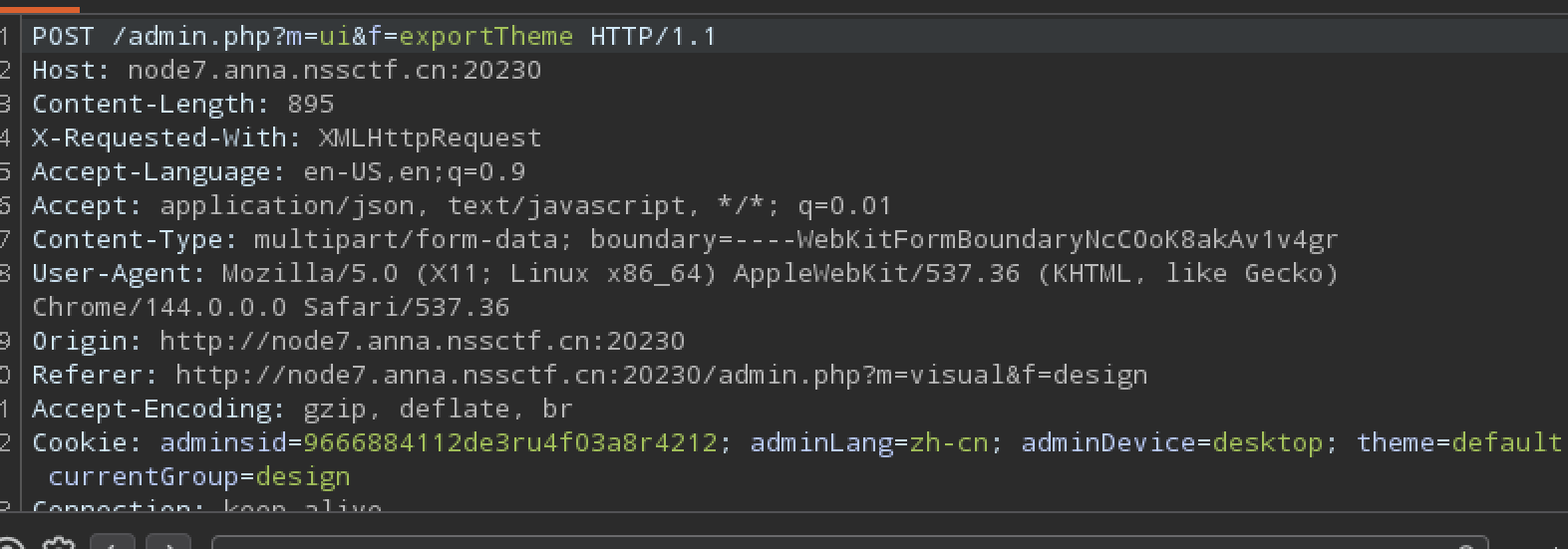
Task: Click the adminDevice cookie value desktop
Action: [x=1268, y=443]
